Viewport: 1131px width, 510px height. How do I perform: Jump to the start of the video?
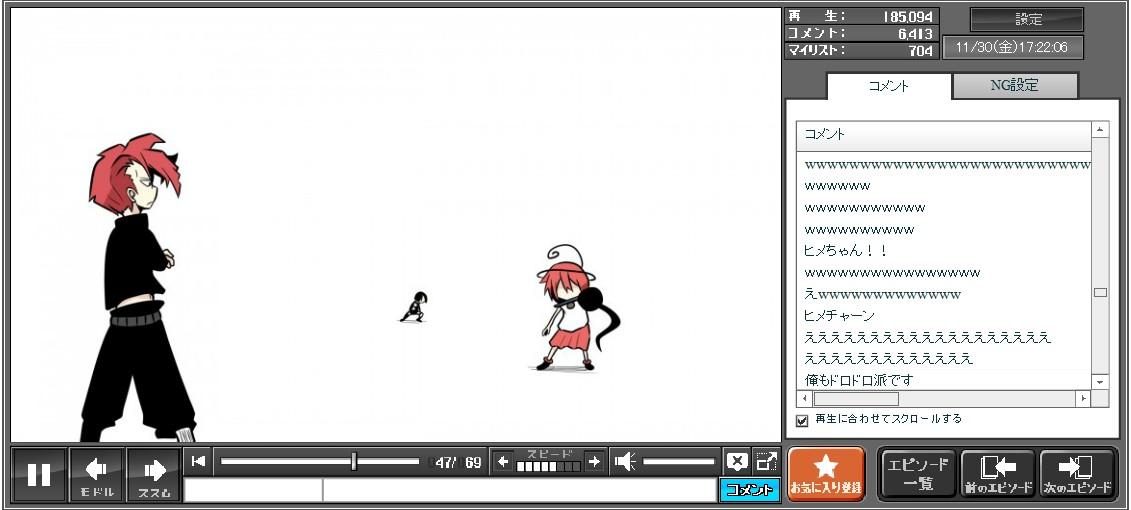click(x=199, y=461)
